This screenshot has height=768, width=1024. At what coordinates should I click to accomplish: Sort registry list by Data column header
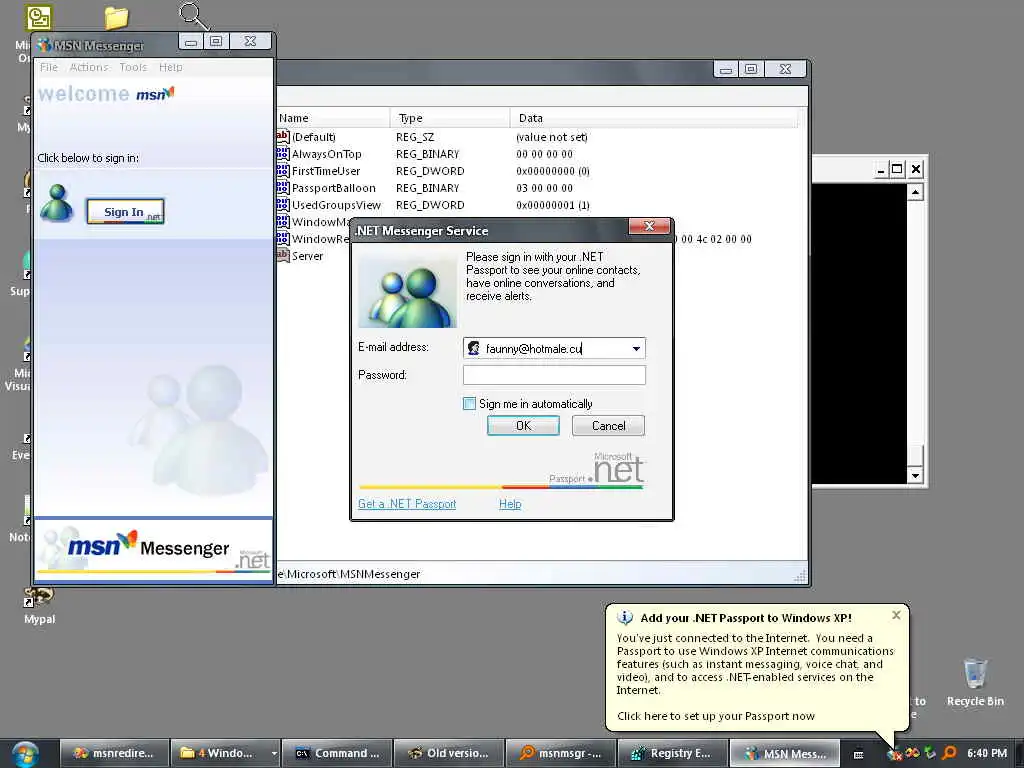click(654, 118)
